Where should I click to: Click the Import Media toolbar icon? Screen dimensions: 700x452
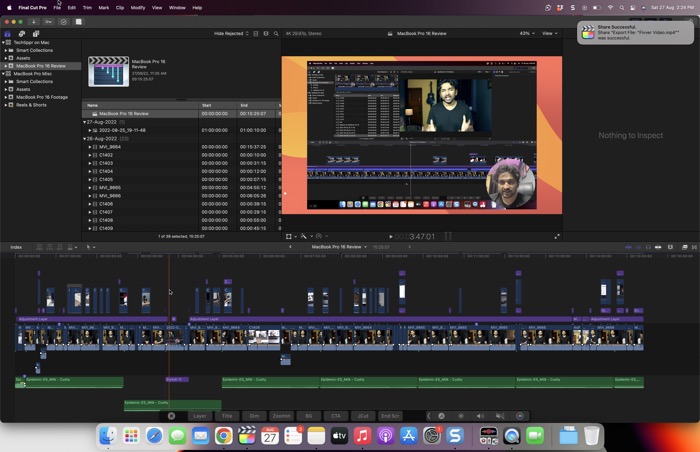click(x=33, y=21)
